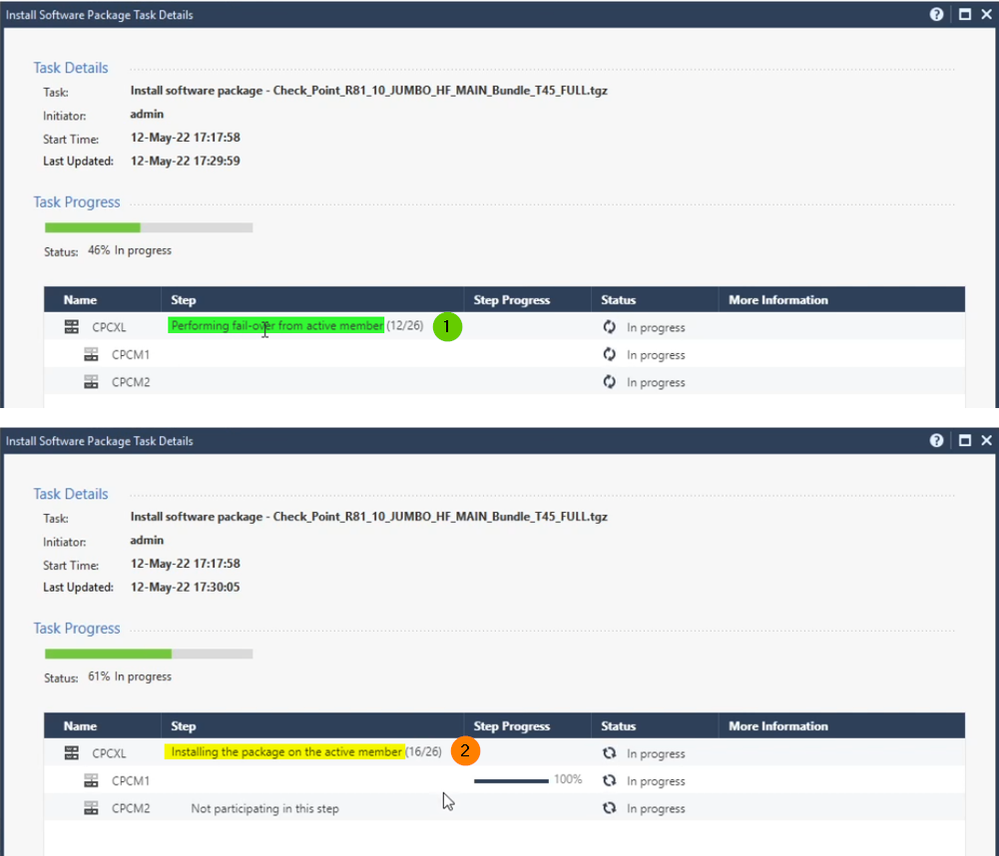The width and height of the screenshot is (999, 856).
Task: Click CPCM1 100% step progress bar
Action: coord(511,781)
